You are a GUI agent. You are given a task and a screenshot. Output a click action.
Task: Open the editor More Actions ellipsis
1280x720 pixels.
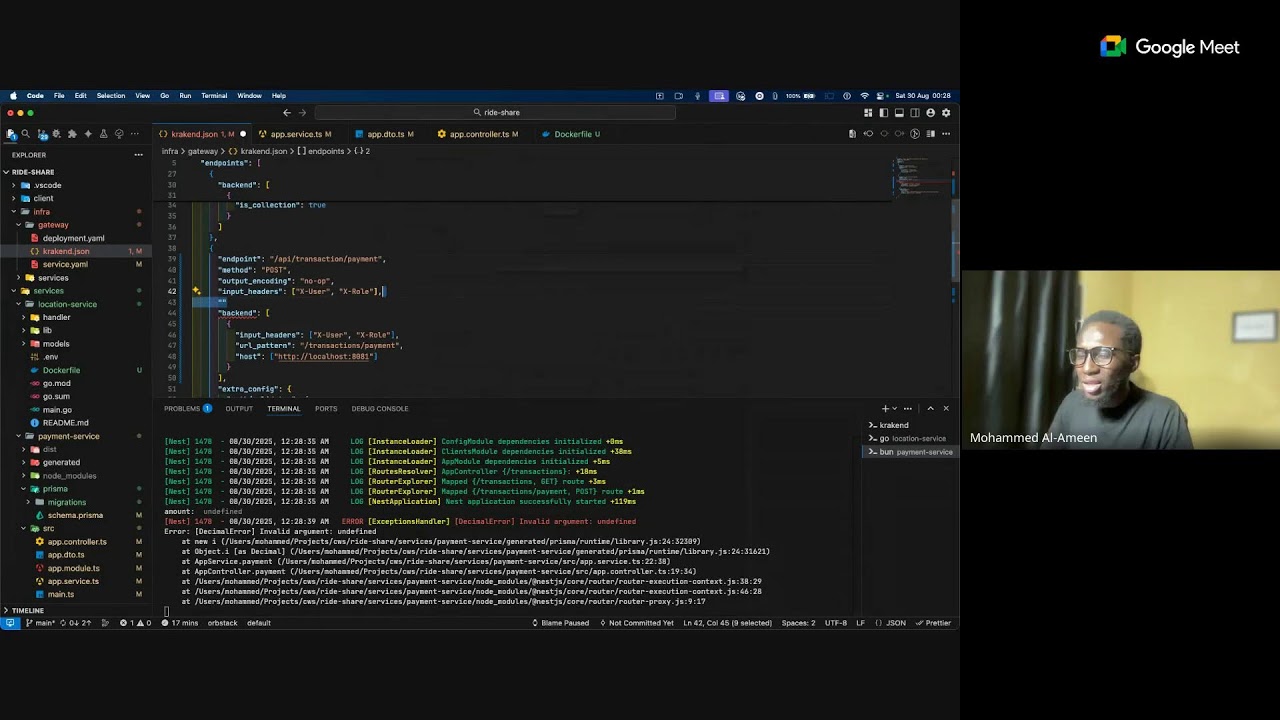[946, 134]
